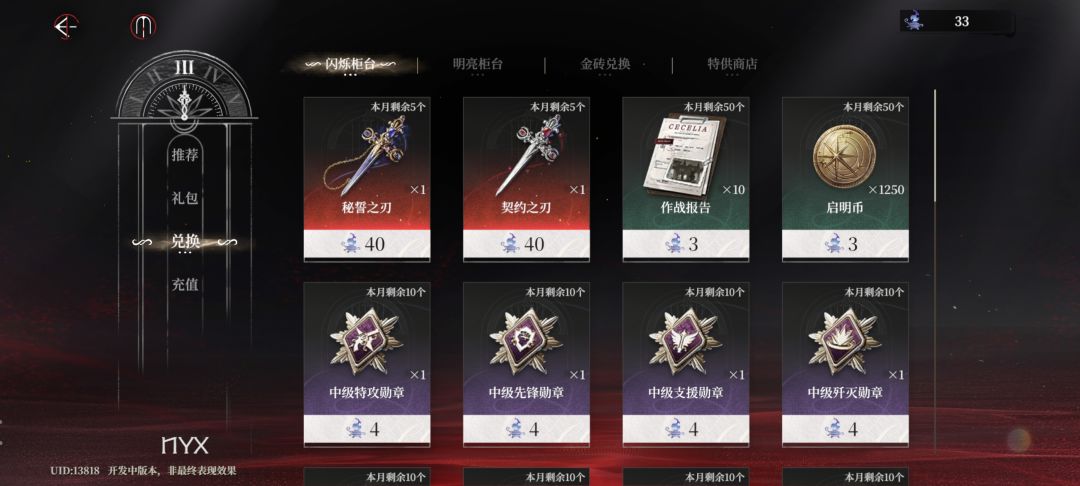Viewport: 1080px width, 486px height.
Task: Click the vertical scrollbar beside item grid
Action: coord(935,145)
